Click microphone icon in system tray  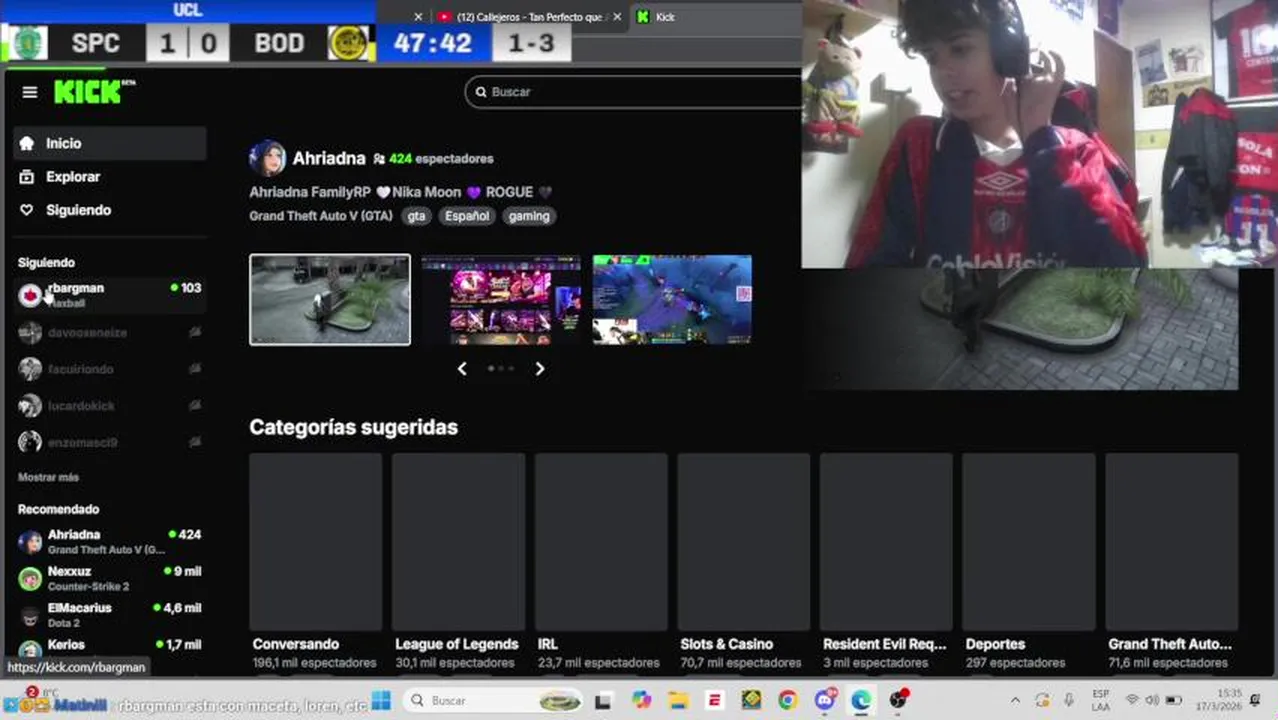tap(1068, 701)
